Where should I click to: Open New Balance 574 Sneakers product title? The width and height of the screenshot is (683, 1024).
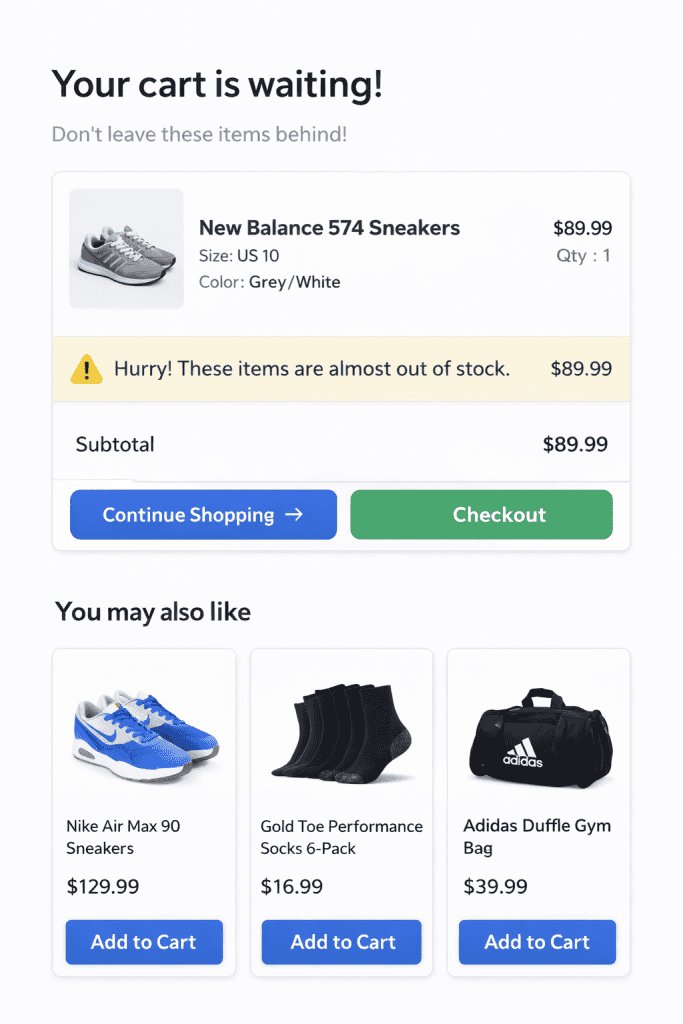pos(329,228)
